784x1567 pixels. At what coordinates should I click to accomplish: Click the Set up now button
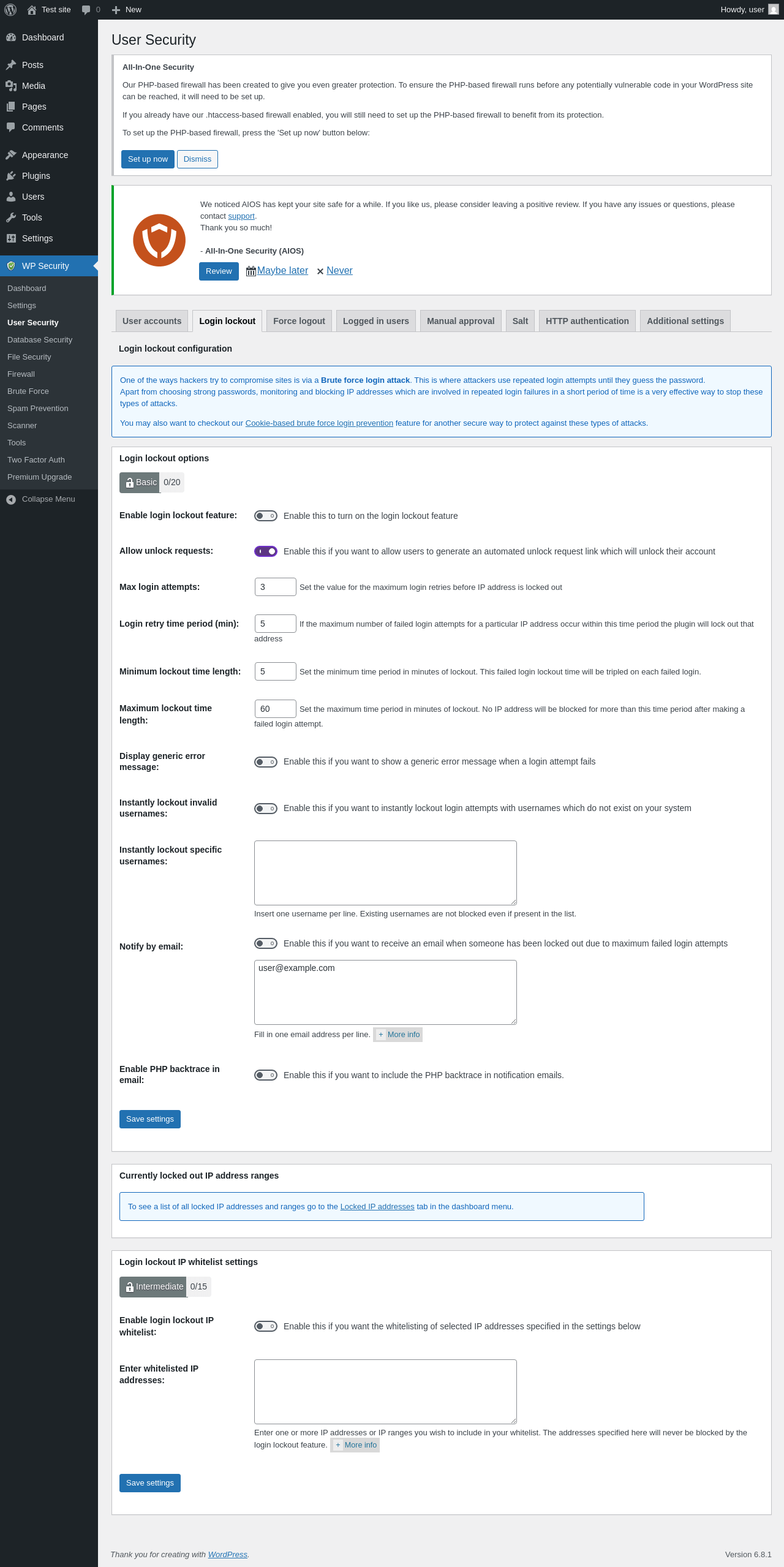(148, 159)
